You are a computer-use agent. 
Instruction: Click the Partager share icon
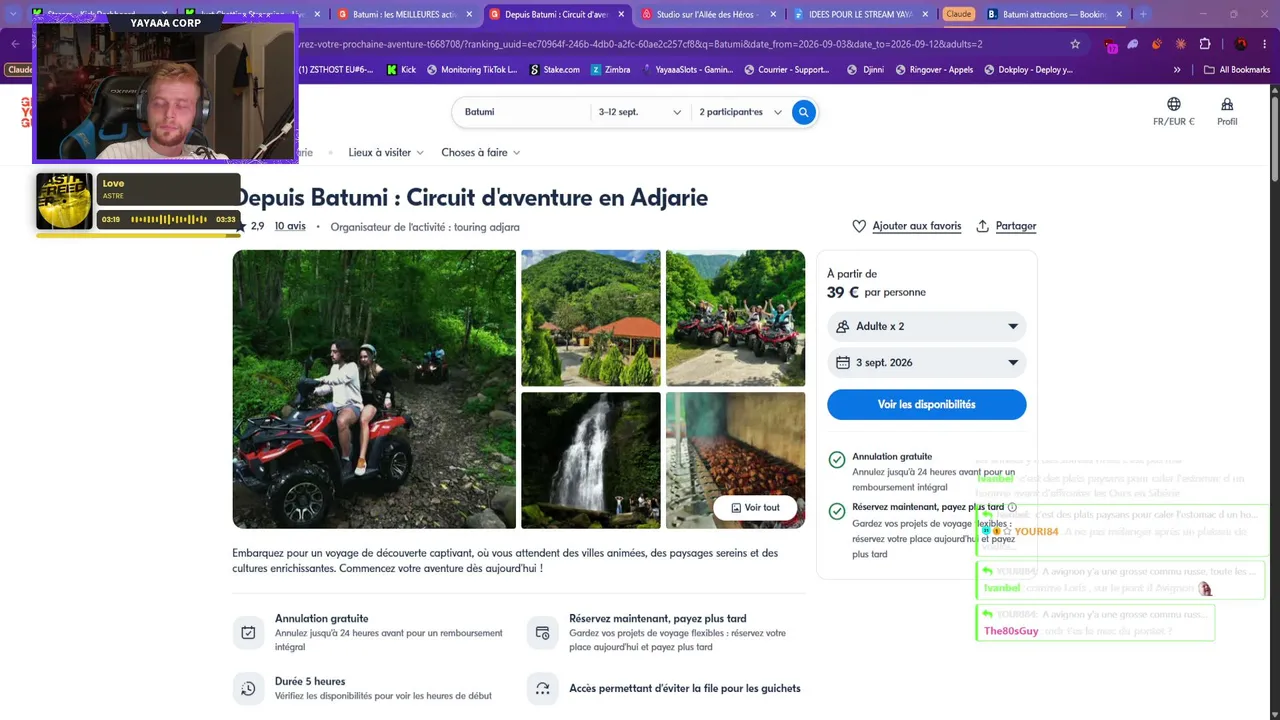983,226
